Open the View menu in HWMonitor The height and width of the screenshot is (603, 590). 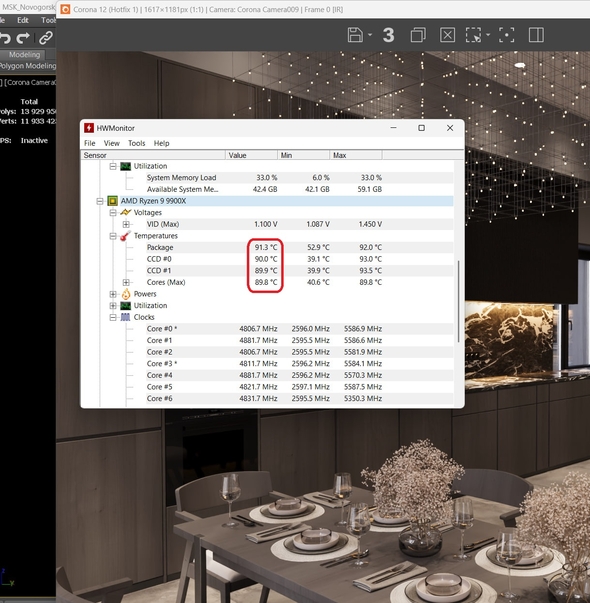click(x=112, y=143)
